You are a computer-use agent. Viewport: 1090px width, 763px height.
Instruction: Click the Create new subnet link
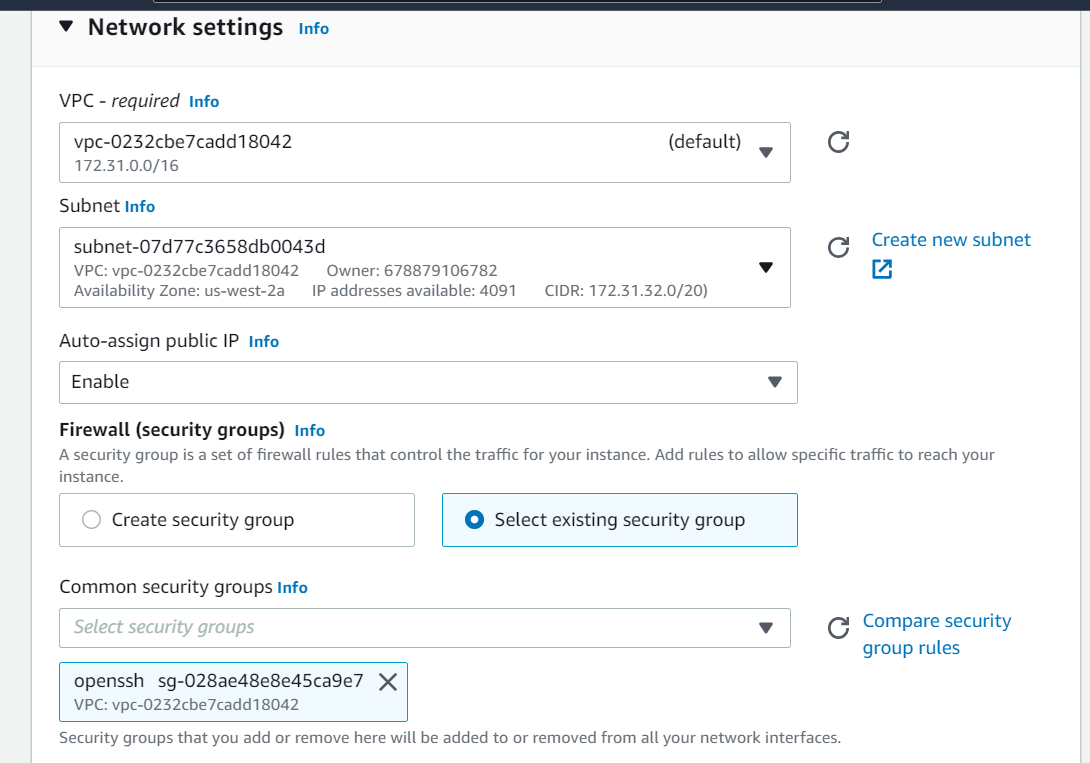tap(951, 240)
